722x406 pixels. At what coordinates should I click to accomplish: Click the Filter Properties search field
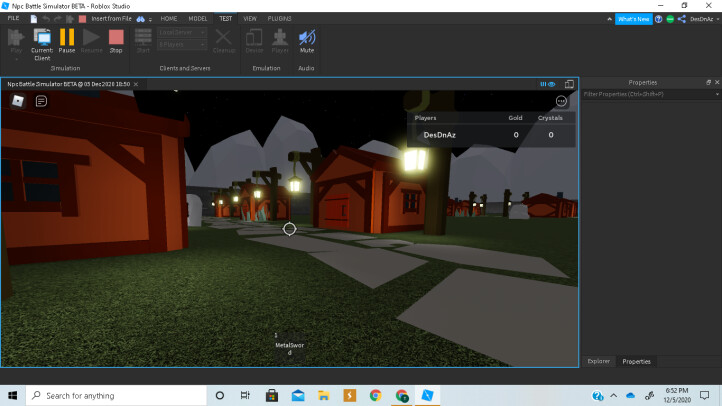point(648,94)
